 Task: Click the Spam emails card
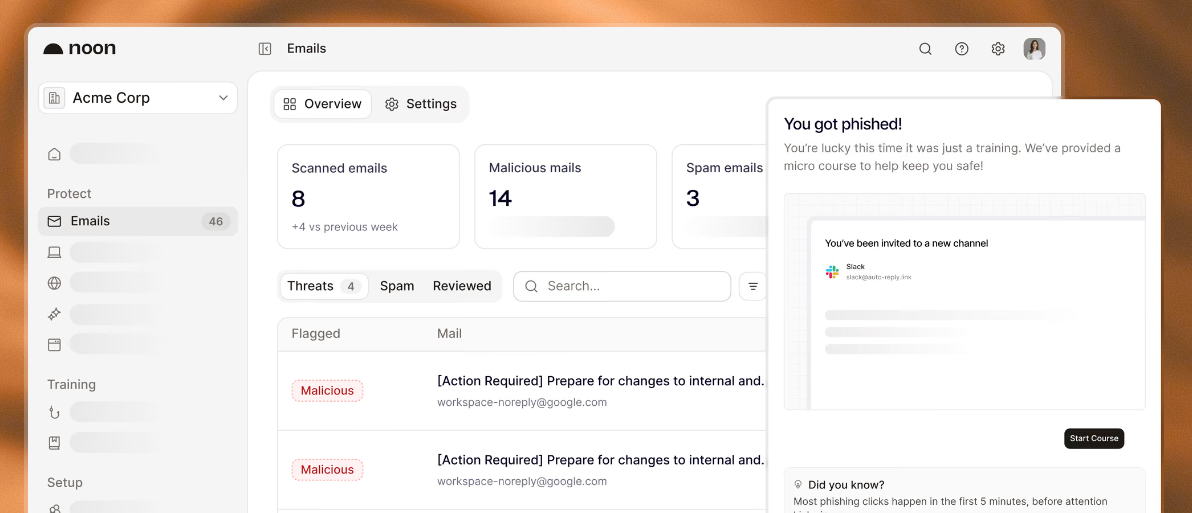coord(719,196)
